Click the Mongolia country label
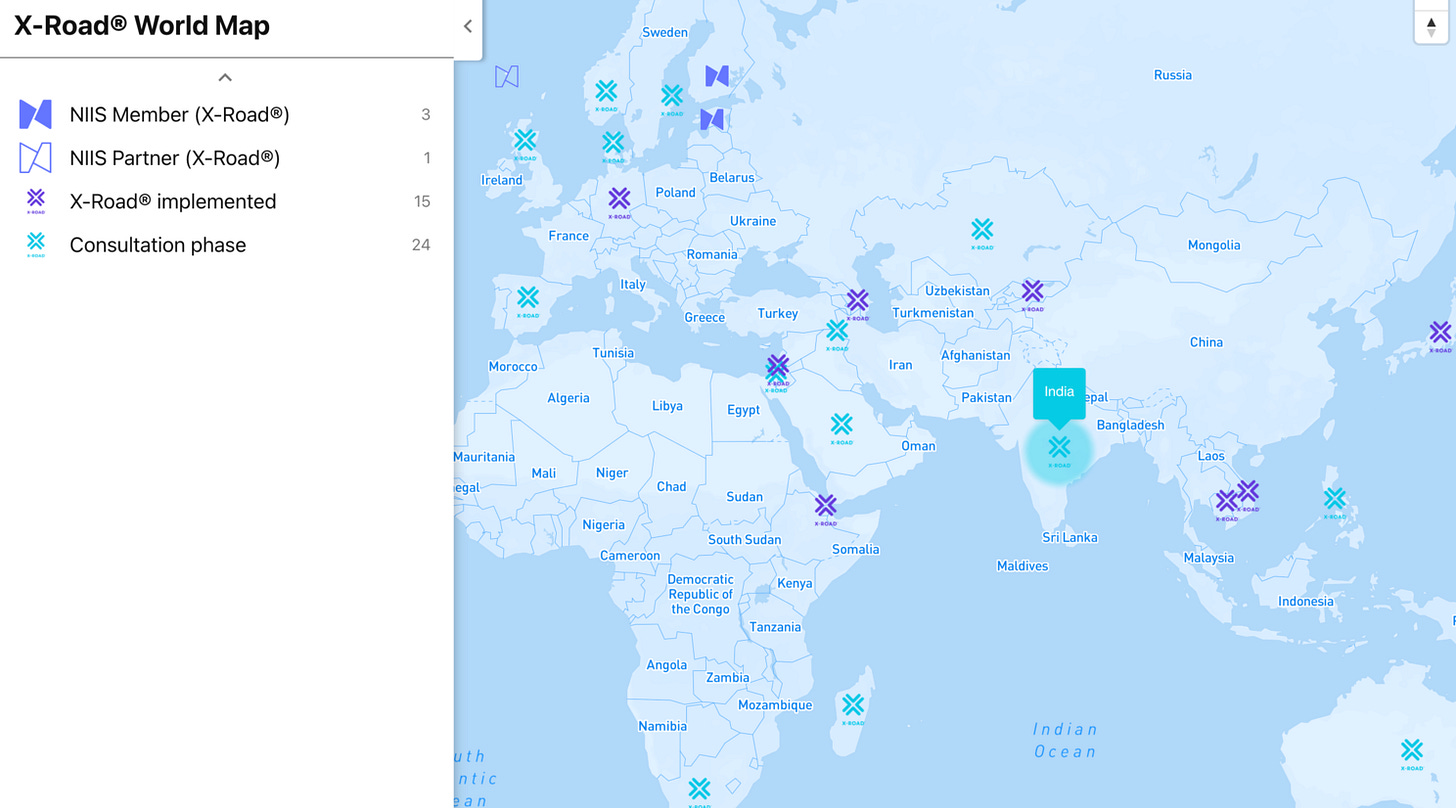 [1214, 245]
